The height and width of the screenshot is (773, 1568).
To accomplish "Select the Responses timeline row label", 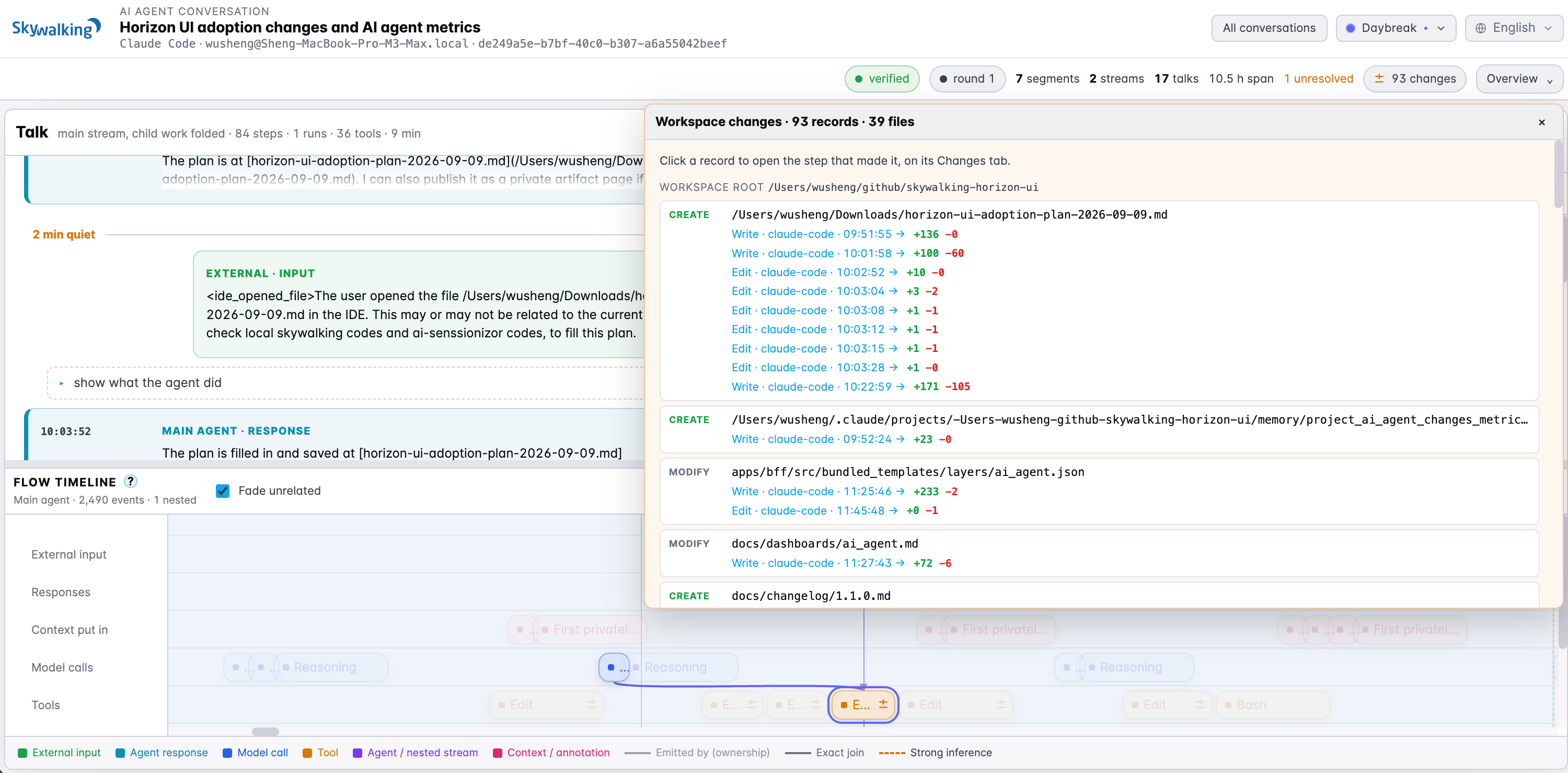I will pyautogui.click(x=61, y=592).
